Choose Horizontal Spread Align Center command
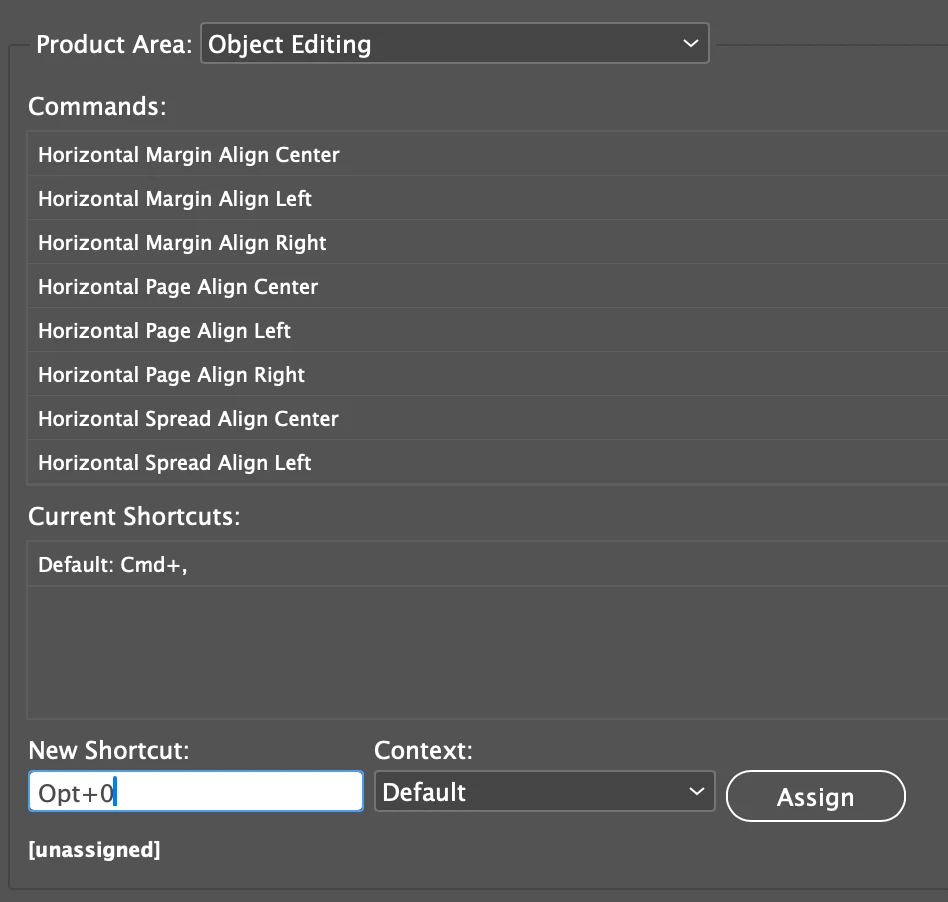The height and width of the screenshot is (902, 948). pyautogui.click(x=188, y=419)
